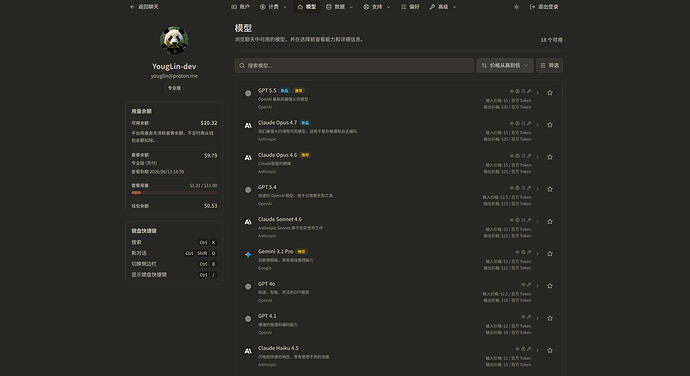Image resolution: width=690 pixels, height=376 pixels.
Task: Click the OpenAI logo beside GPT 5.5
Action: [248, 93]
